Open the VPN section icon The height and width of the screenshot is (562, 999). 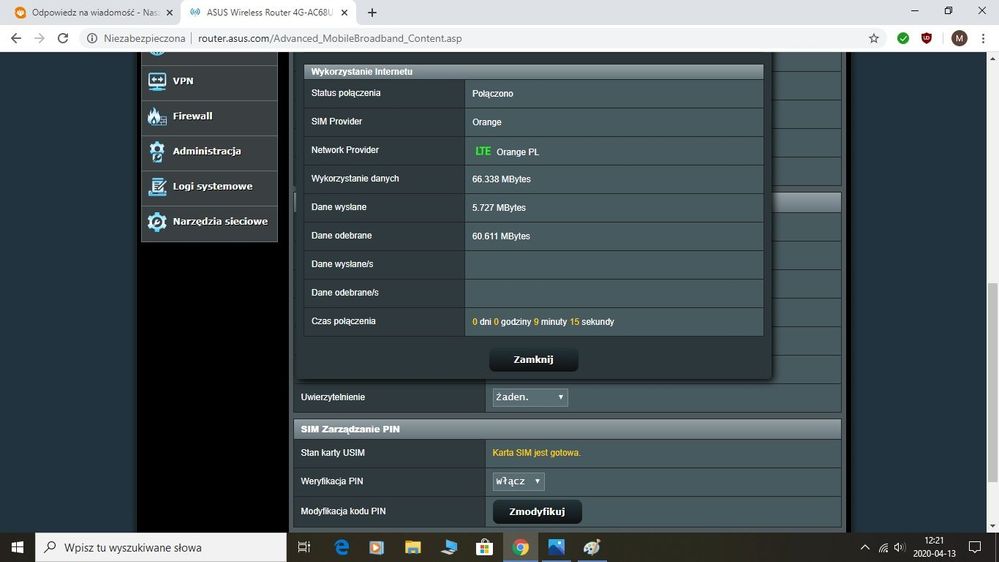(x=157, y=81)
